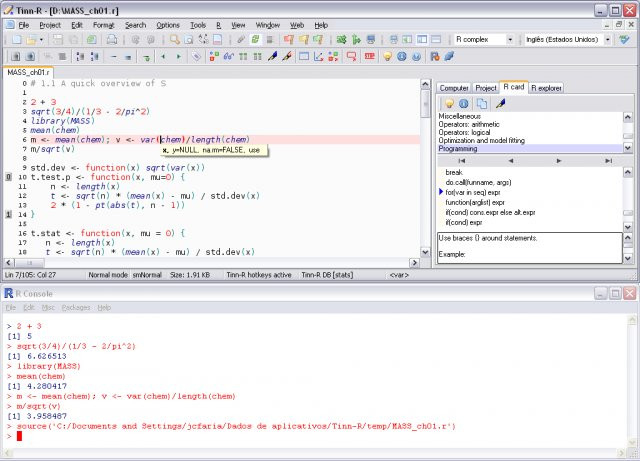Click the R send green crossing arrows icon
Image resolution: width=640 pixels, height=461 pixels.
pyautogui.click(x=341, y=40)
